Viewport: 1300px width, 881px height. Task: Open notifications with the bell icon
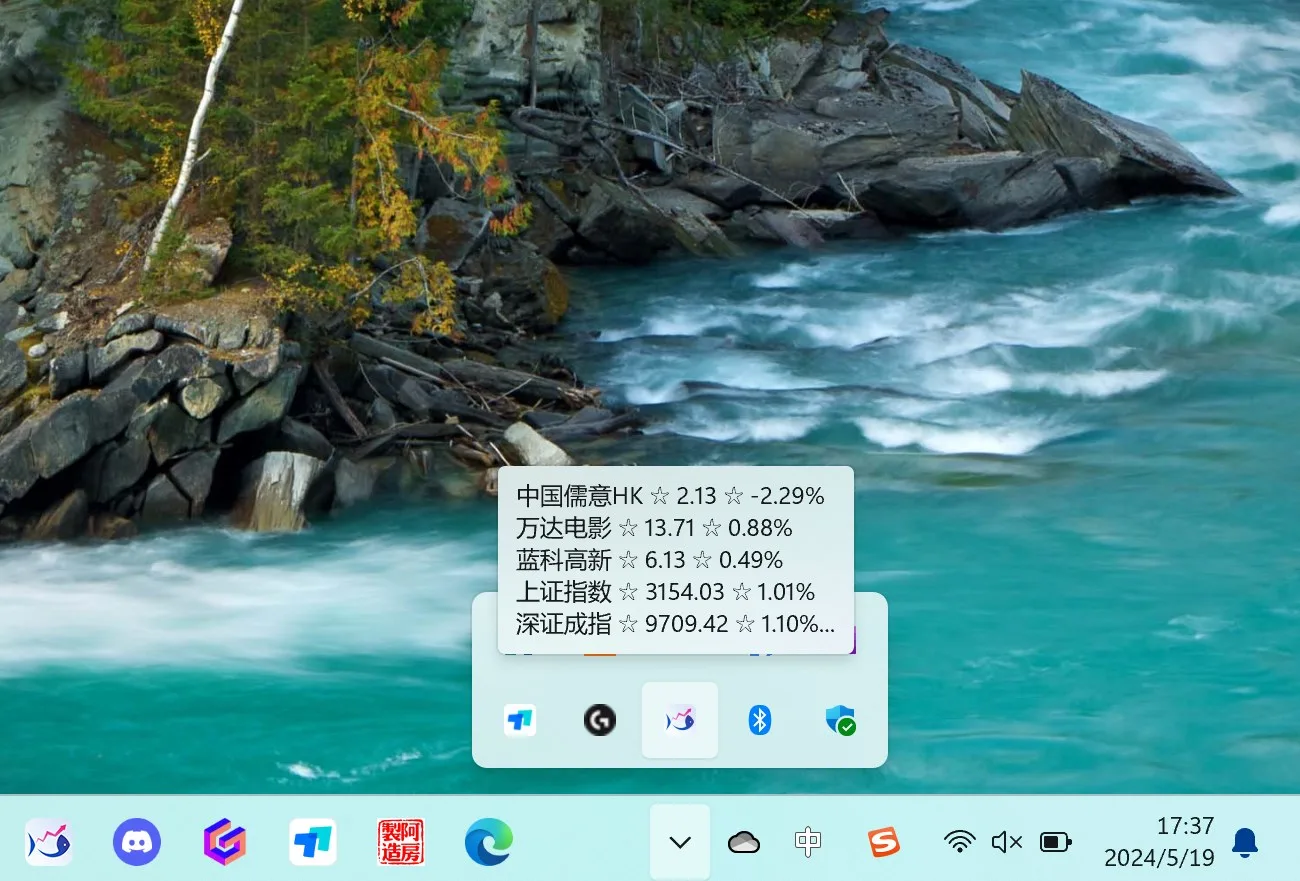[x=1245, y=842]
